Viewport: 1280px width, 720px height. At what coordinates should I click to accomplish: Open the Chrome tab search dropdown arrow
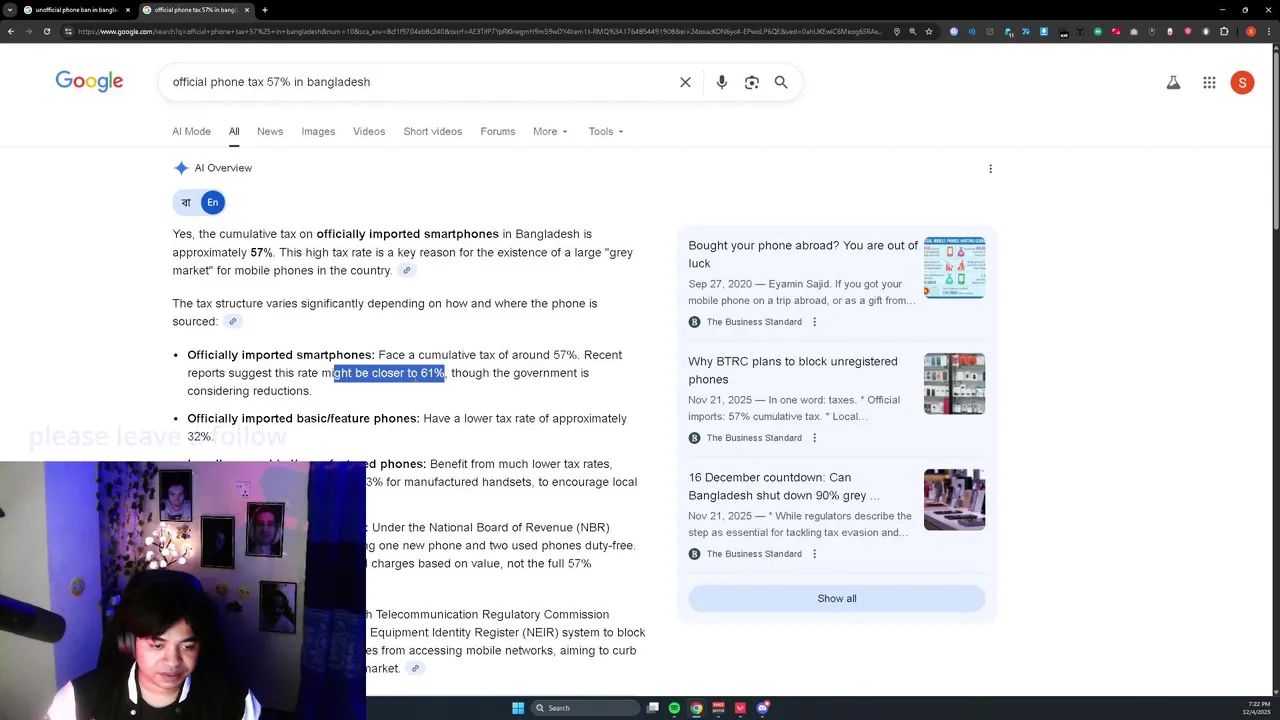pos(10,10)
